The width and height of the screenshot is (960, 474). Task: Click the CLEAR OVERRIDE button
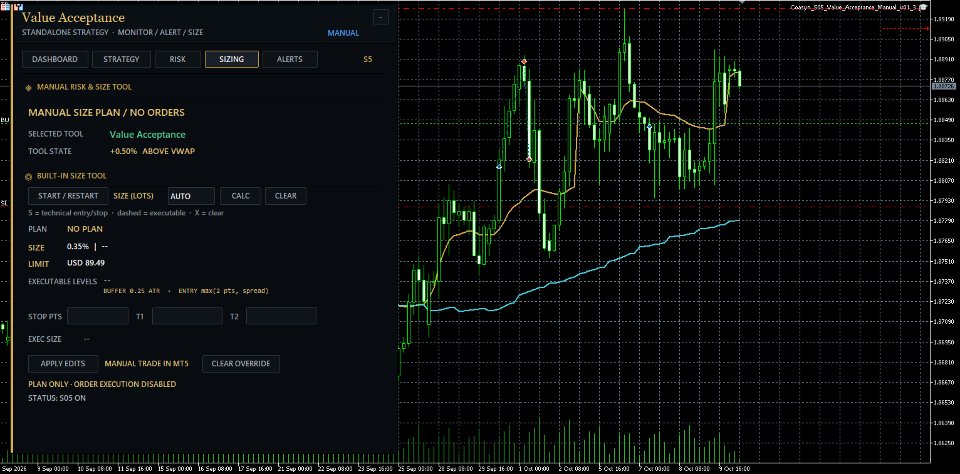click(241, 364)
